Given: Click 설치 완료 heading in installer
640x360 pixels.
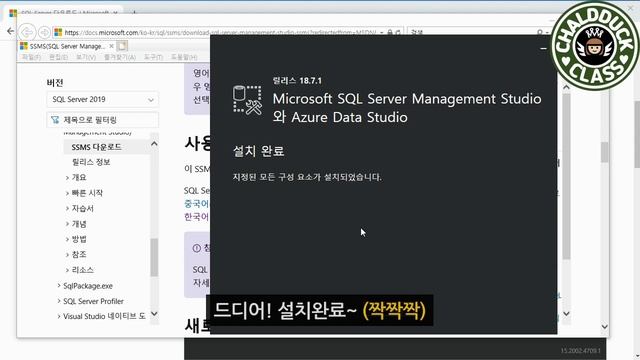Looking at the screenshot, I should point(258,151).
